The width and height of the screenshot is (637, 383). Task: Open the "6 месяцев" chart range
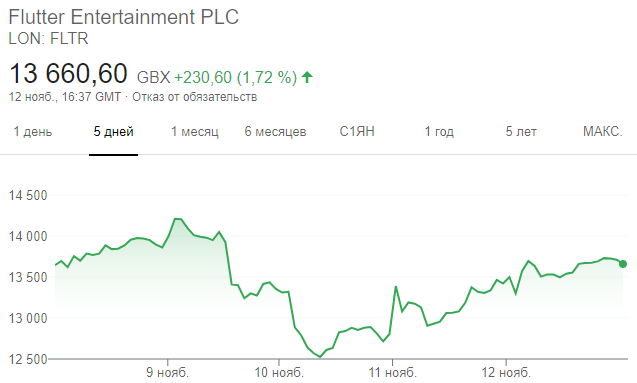coord(275,132)
